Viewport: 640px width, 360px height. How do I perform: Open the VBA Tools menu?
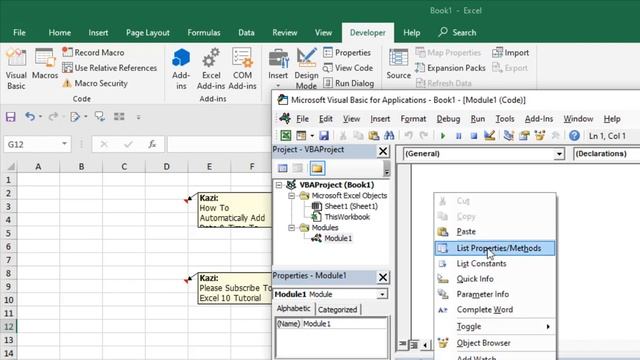tap(504, 119)
